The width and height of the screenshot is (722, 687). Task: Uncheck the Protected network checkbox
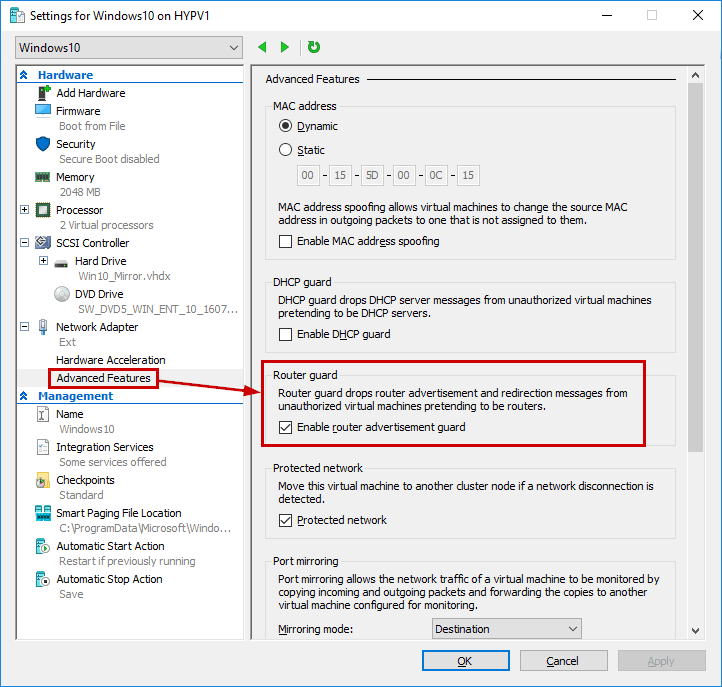[285, 520]
